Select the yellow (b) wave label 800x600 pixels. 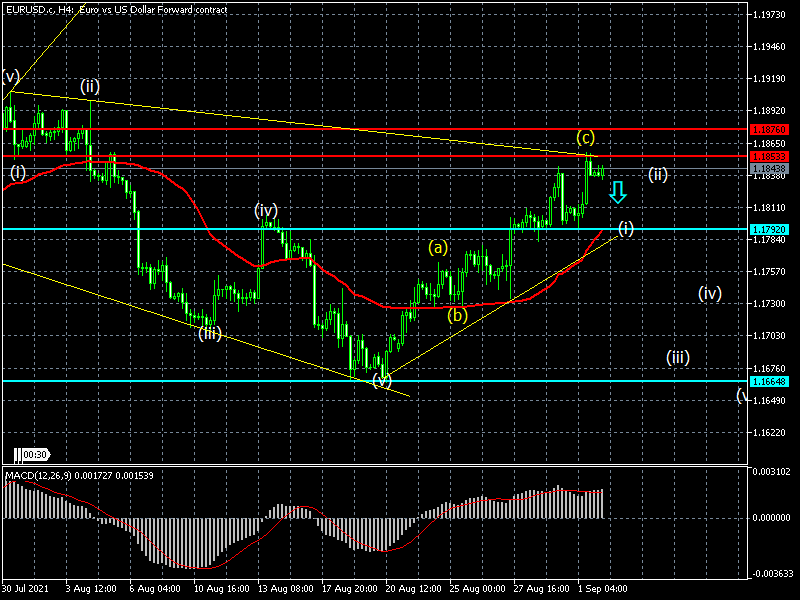457,315
